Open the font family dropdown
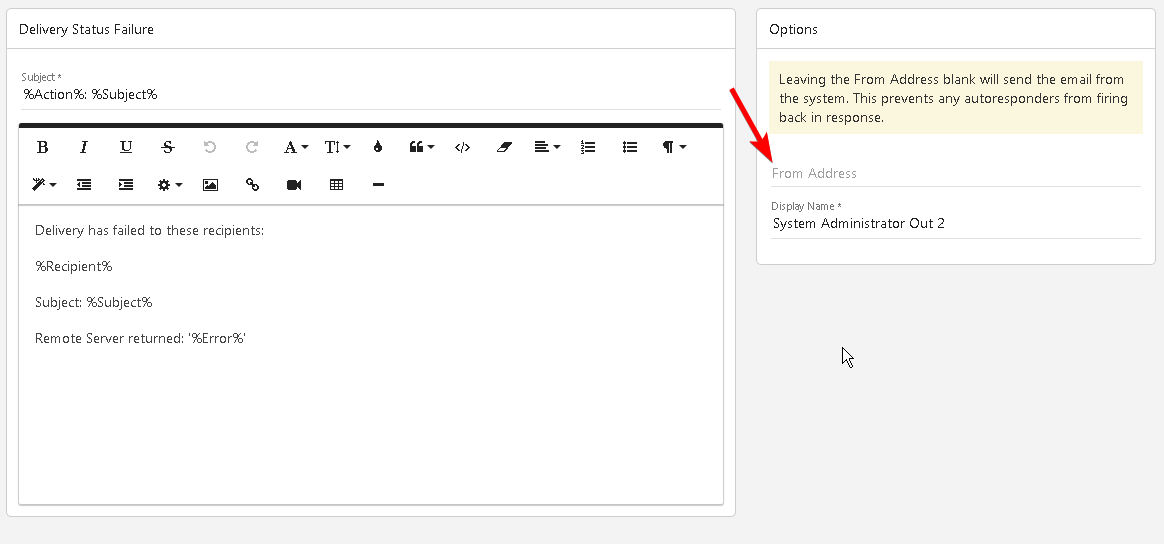This screenshot has height=544, width=1164. point(295,147)
